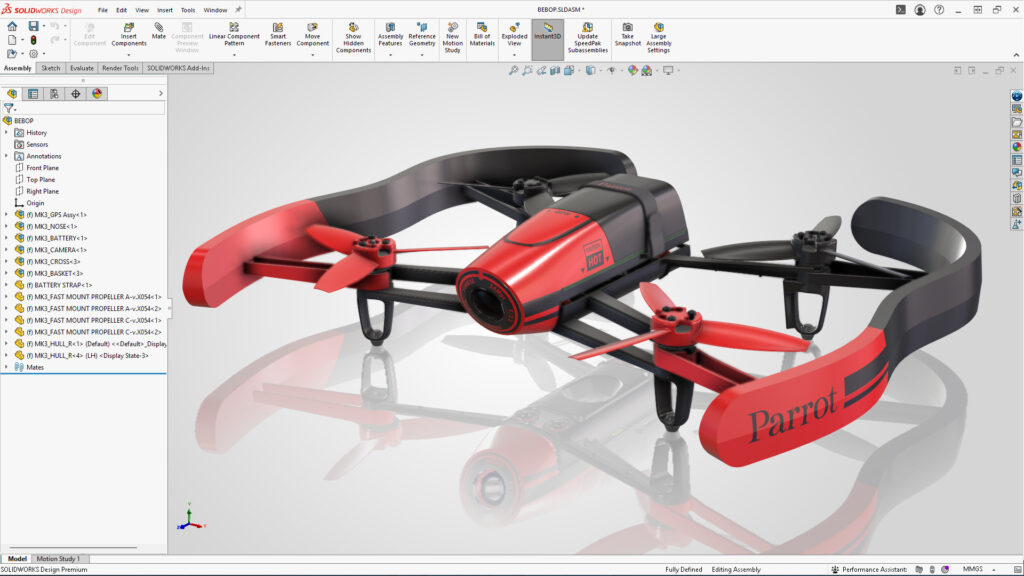Click Edit Appearance icon in view toolbar
The image size is (1024, 576).
point(632,71)
